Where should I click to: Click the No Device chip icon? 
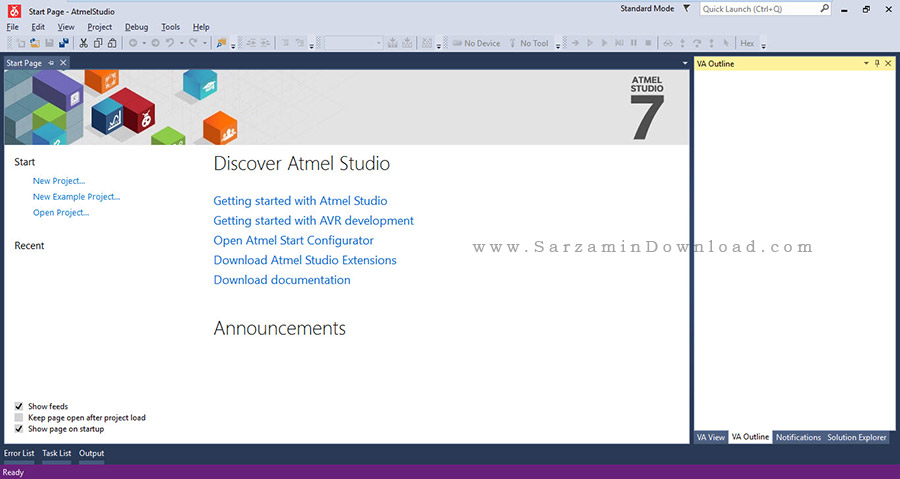457,43
